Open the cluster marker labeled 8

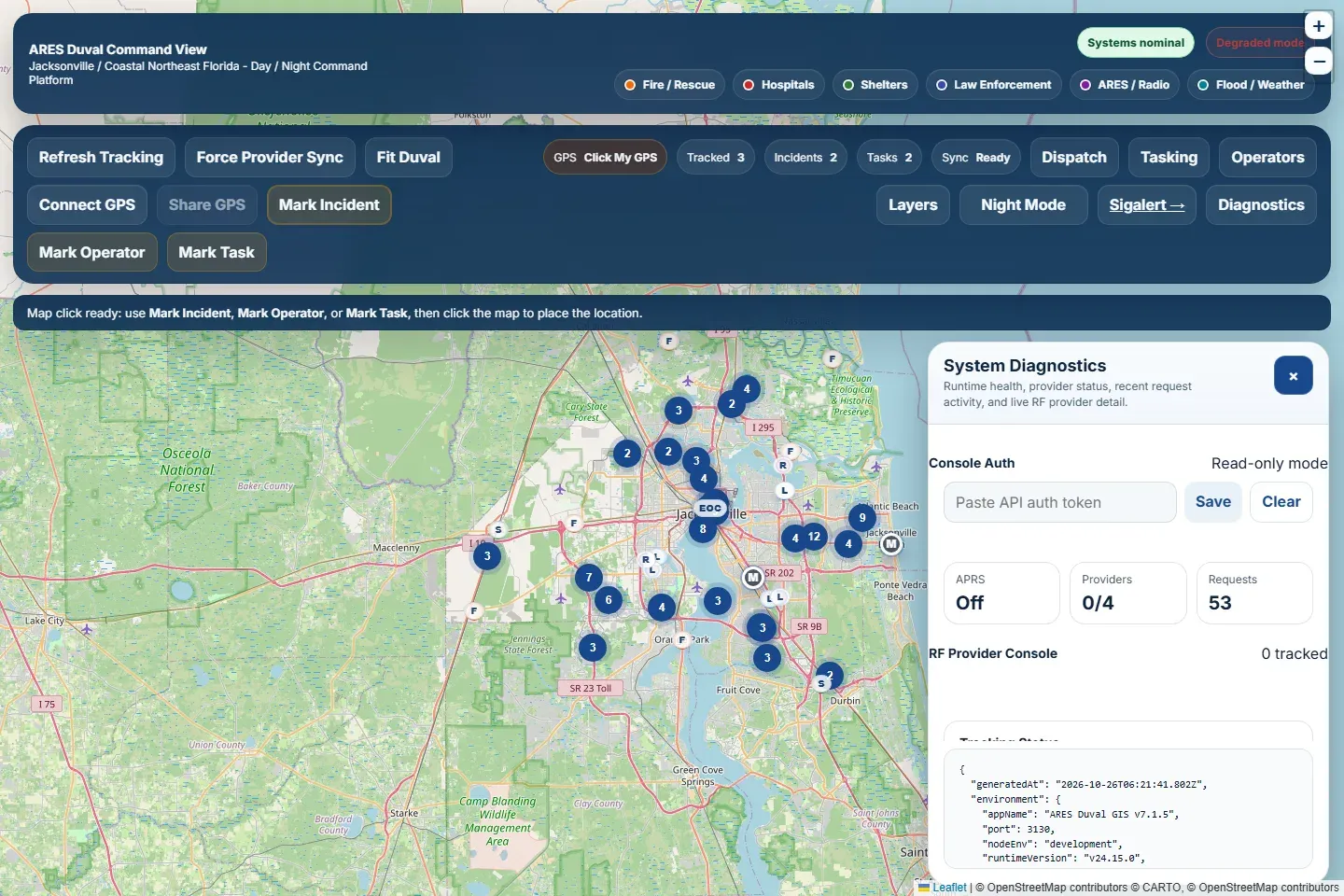click(703, 529)
